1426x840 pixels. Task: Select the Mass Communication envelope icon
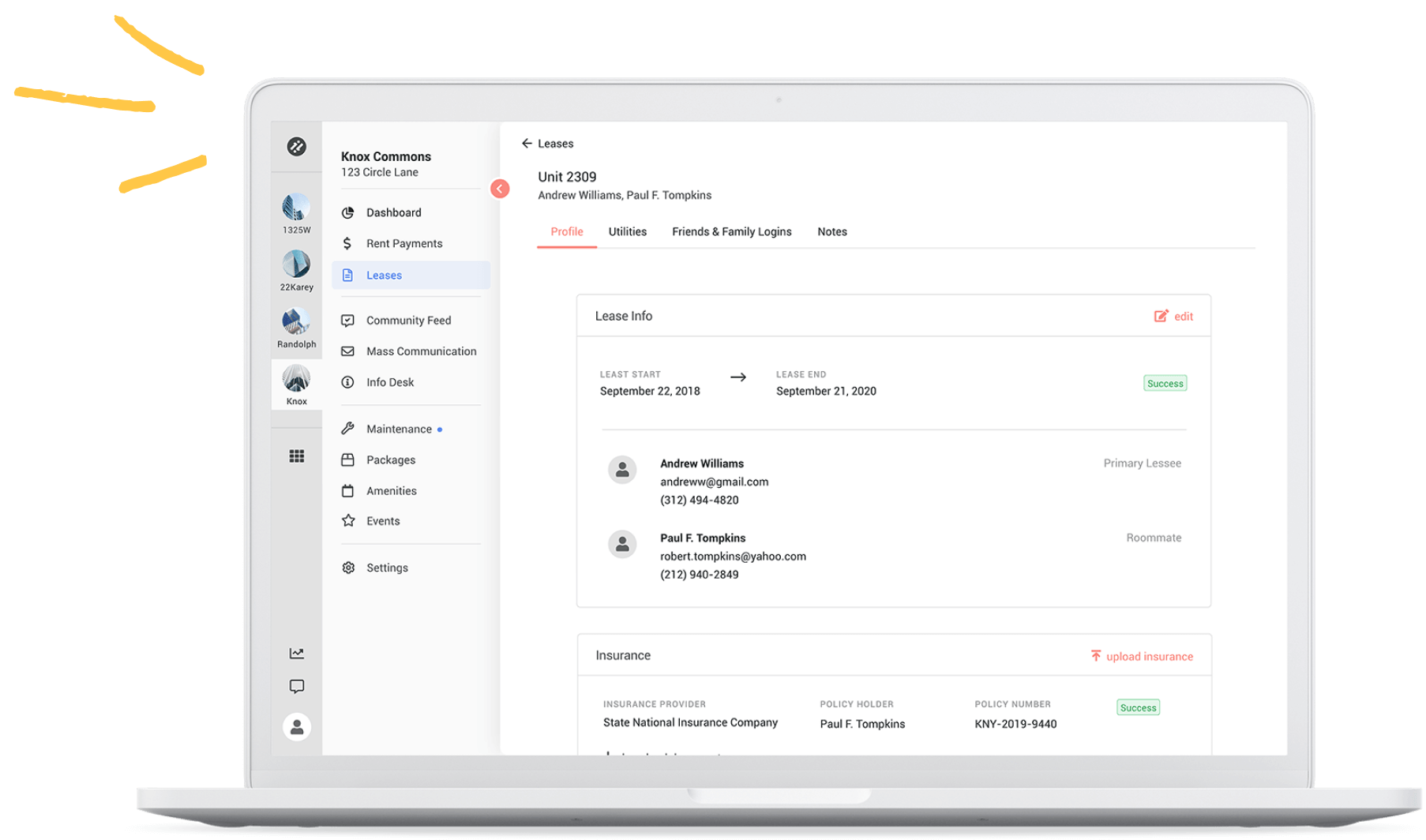pyautogui.click(x=348, y=351)
